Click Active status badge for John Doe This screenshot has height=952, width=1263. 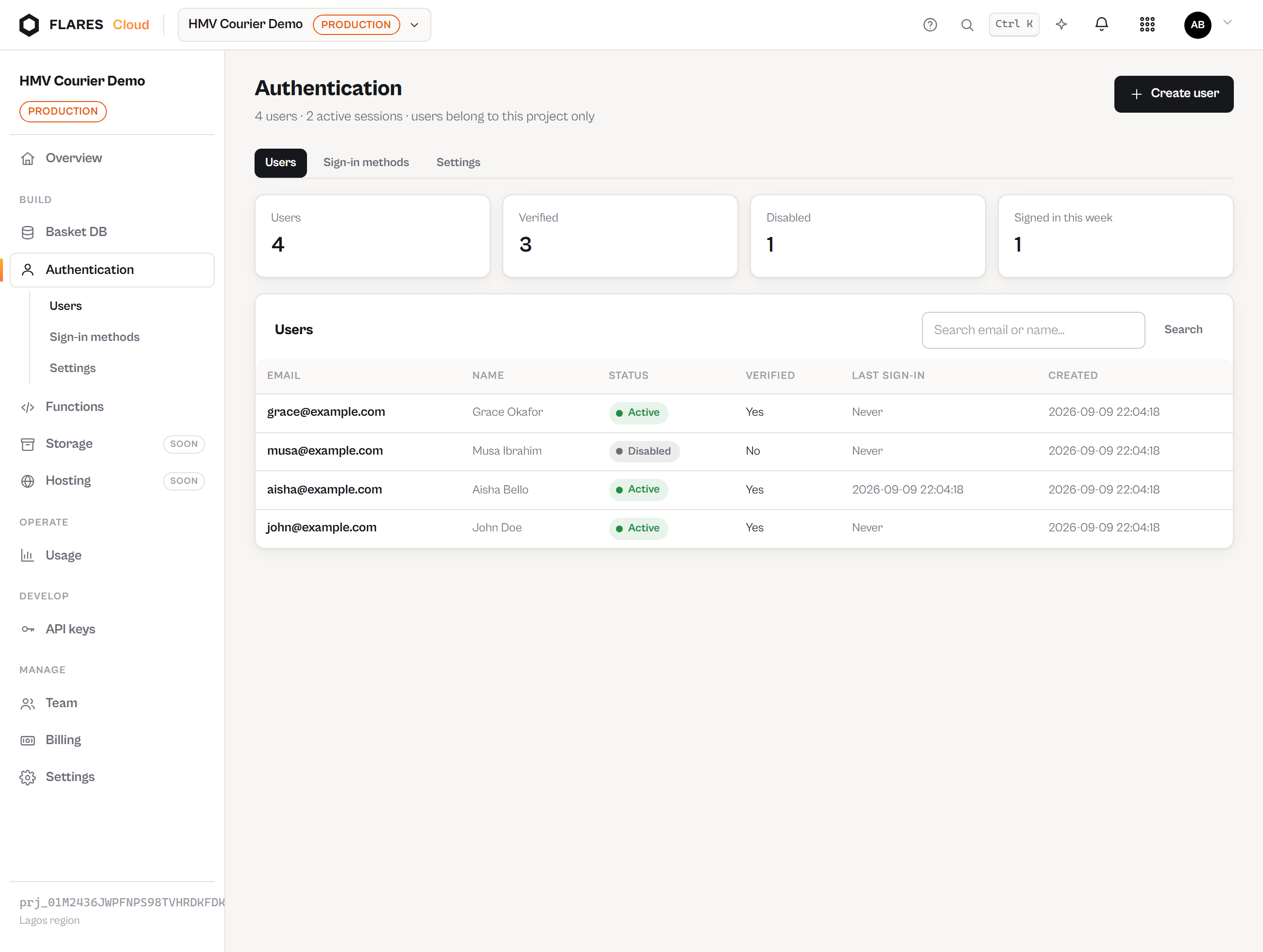[638, 528]
